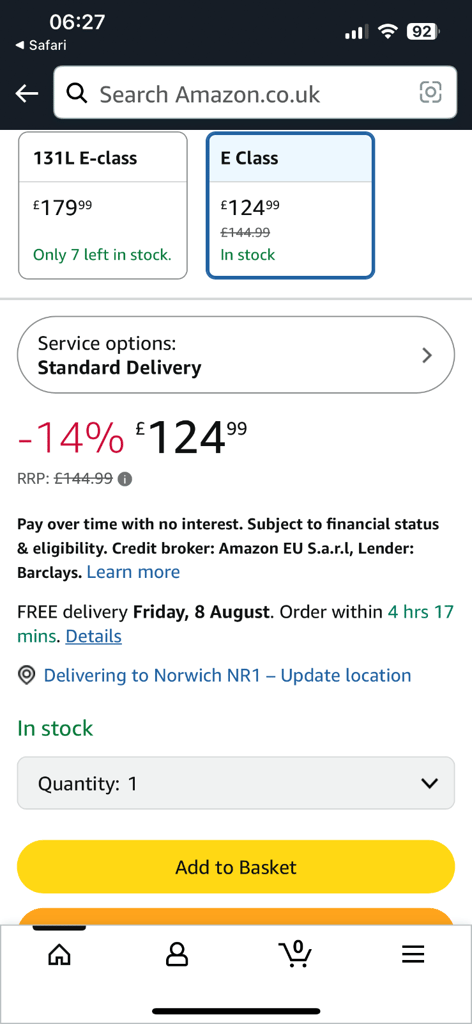Screen dimensions: 472x1024
Task: Open the account profile icon
Action: (x=176, y=955)
